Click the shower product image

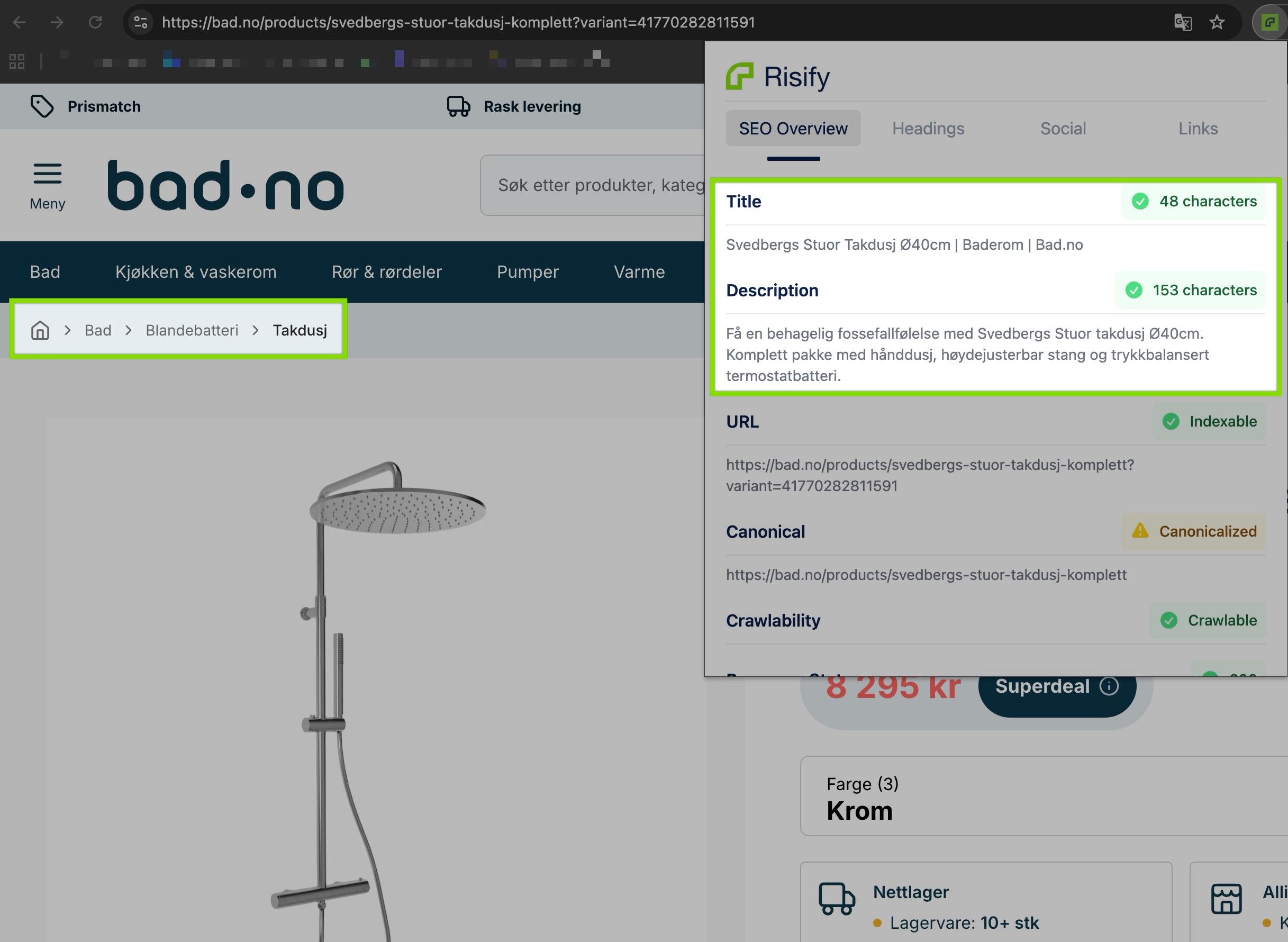(376, 701)
